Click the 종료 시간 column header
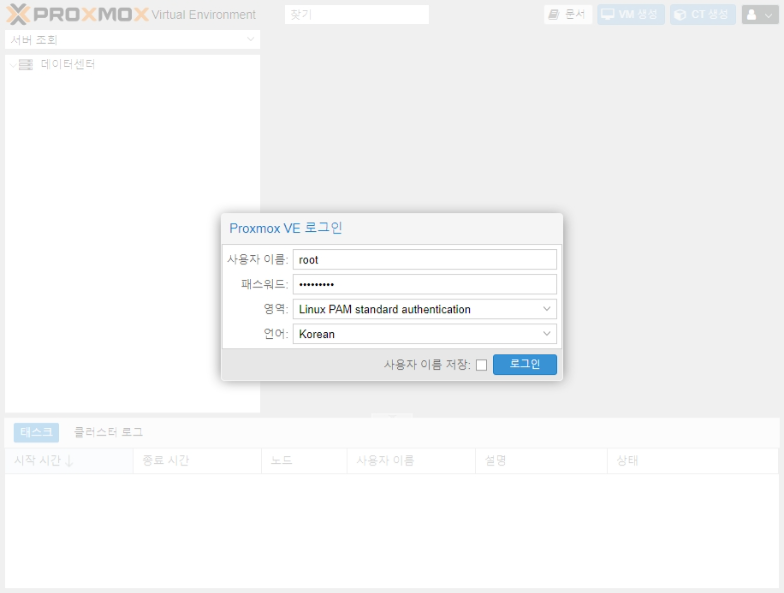The image size is (784, 593). (x=198, y=460)
